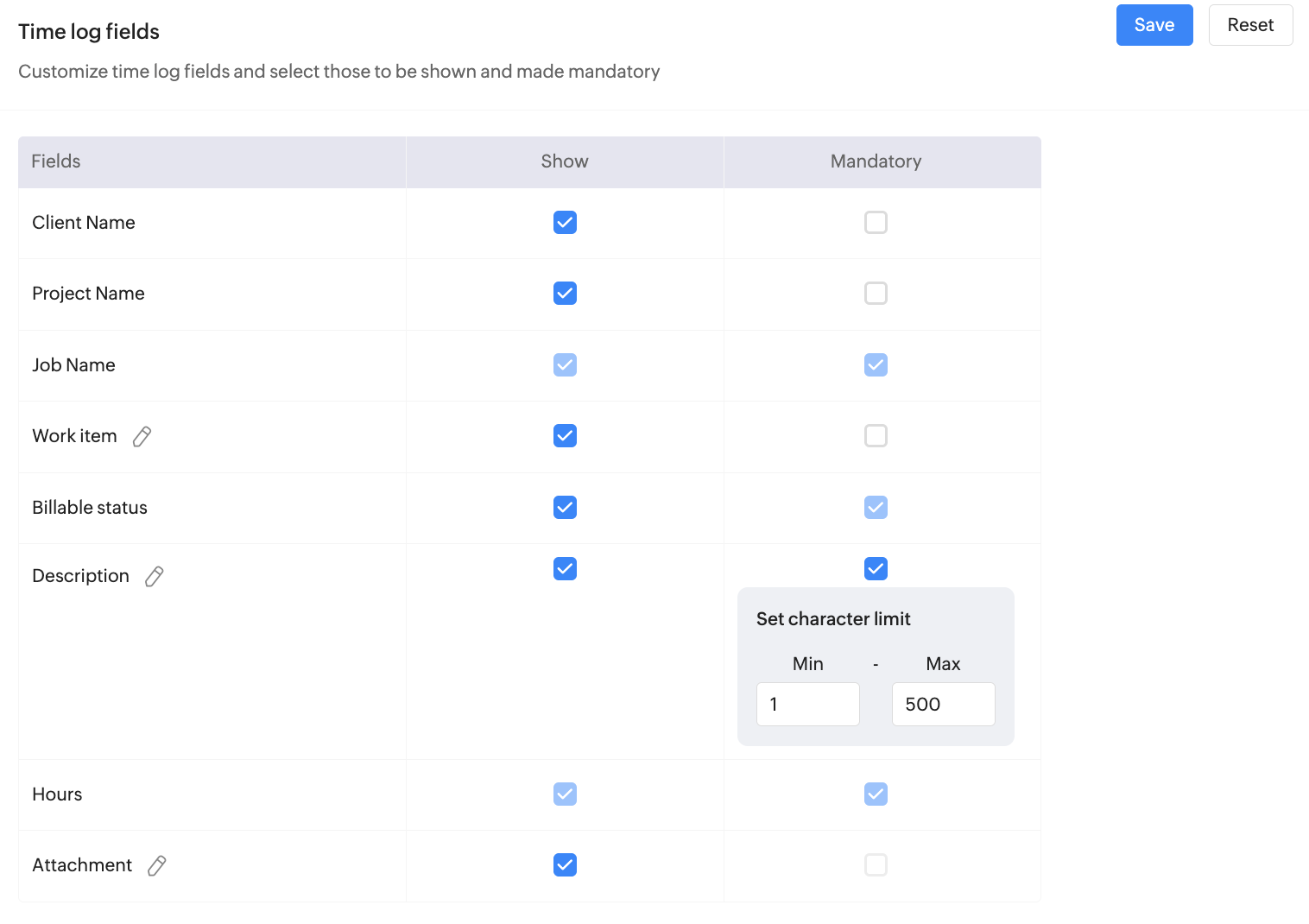The image size is (1309, 924).
Task: Toggle Show checkbox for Work item
Action: click(565, 436)
